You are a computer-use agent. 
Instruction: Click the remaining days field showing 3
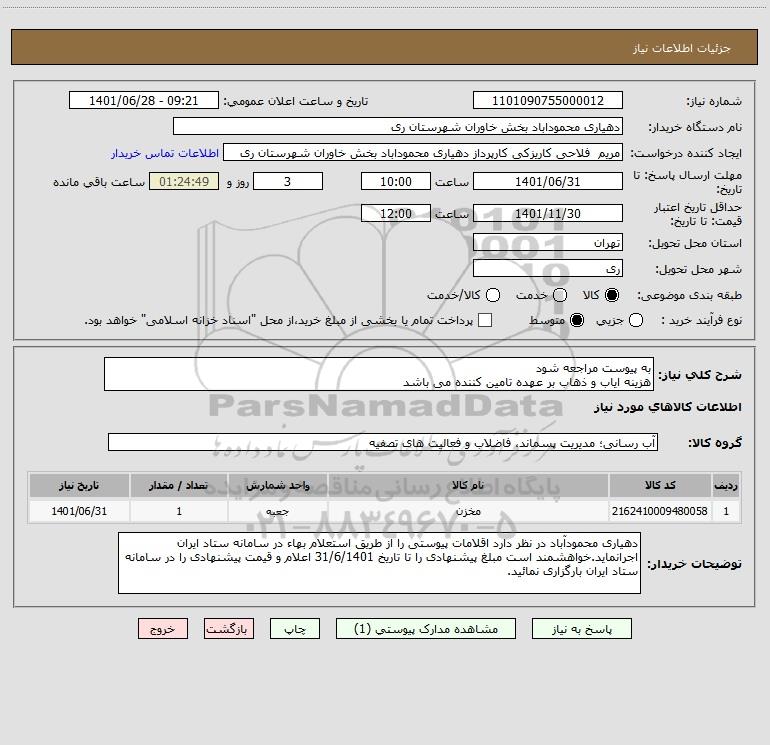tap(288, 182)
